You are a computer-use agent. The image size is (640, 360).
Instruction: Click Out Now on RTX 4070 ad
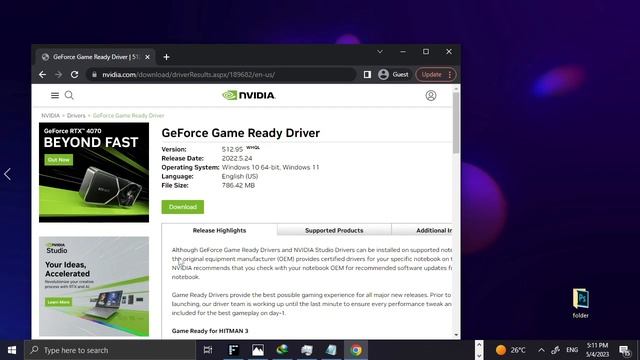point(58,160)
